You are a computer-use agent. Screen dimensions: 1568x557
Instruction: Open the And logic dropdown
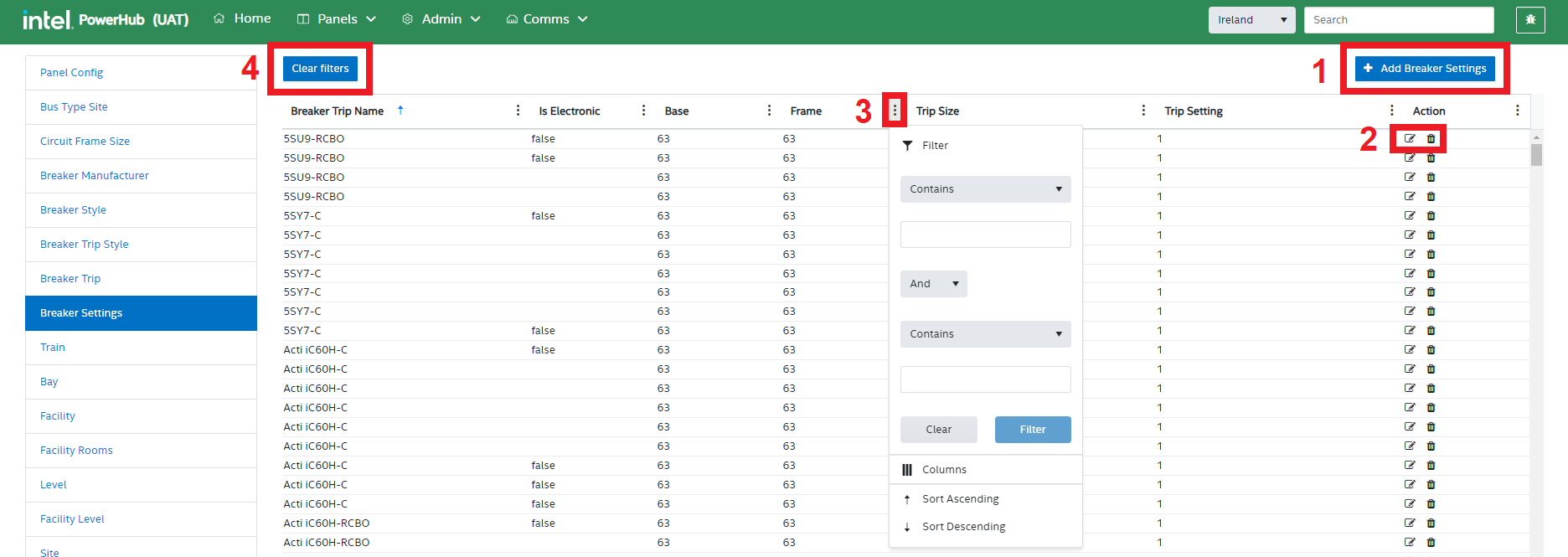933,284
